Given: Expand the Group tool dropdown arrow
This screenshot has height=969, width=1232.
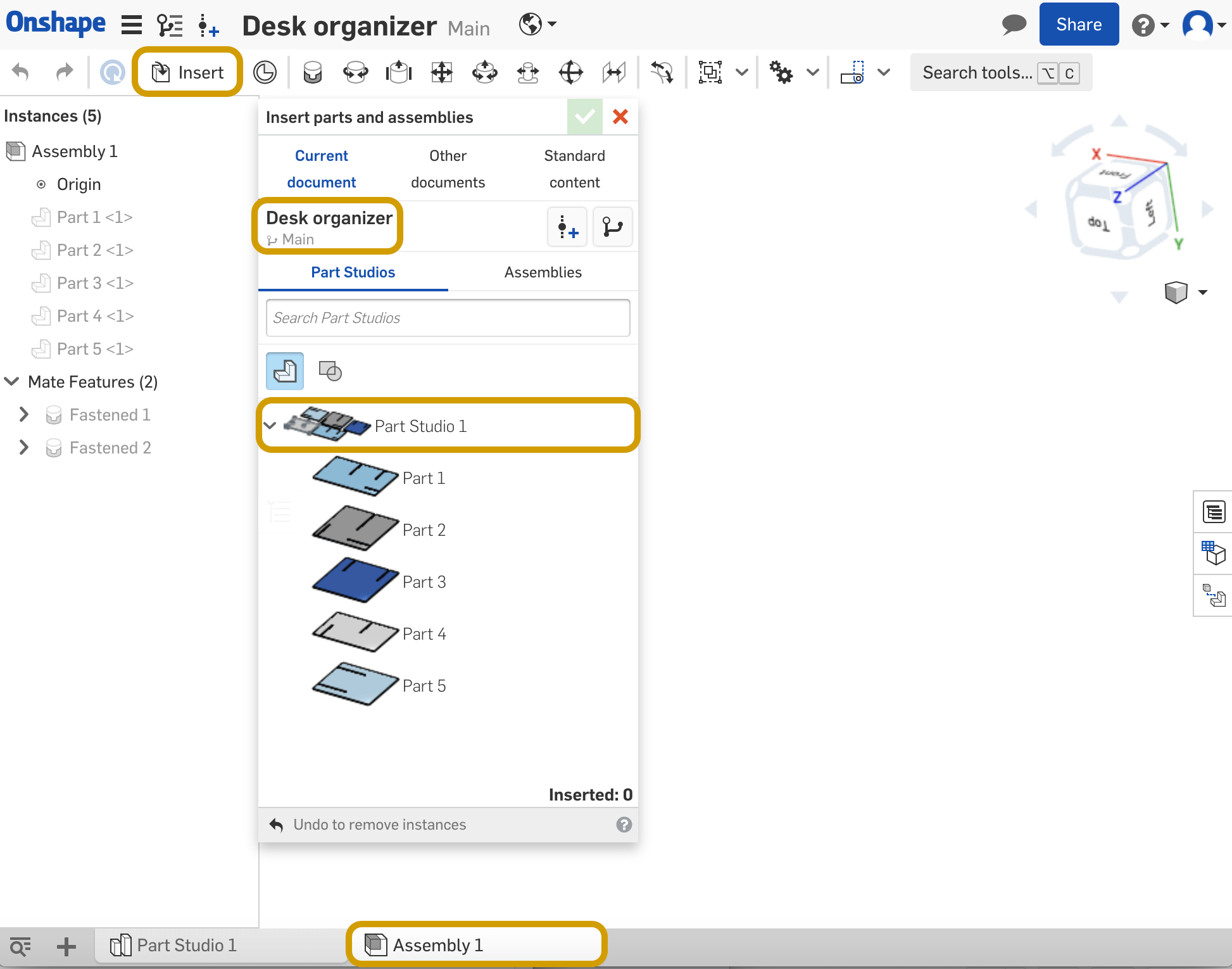Looking at the screenshot, I should pos(742,72).
